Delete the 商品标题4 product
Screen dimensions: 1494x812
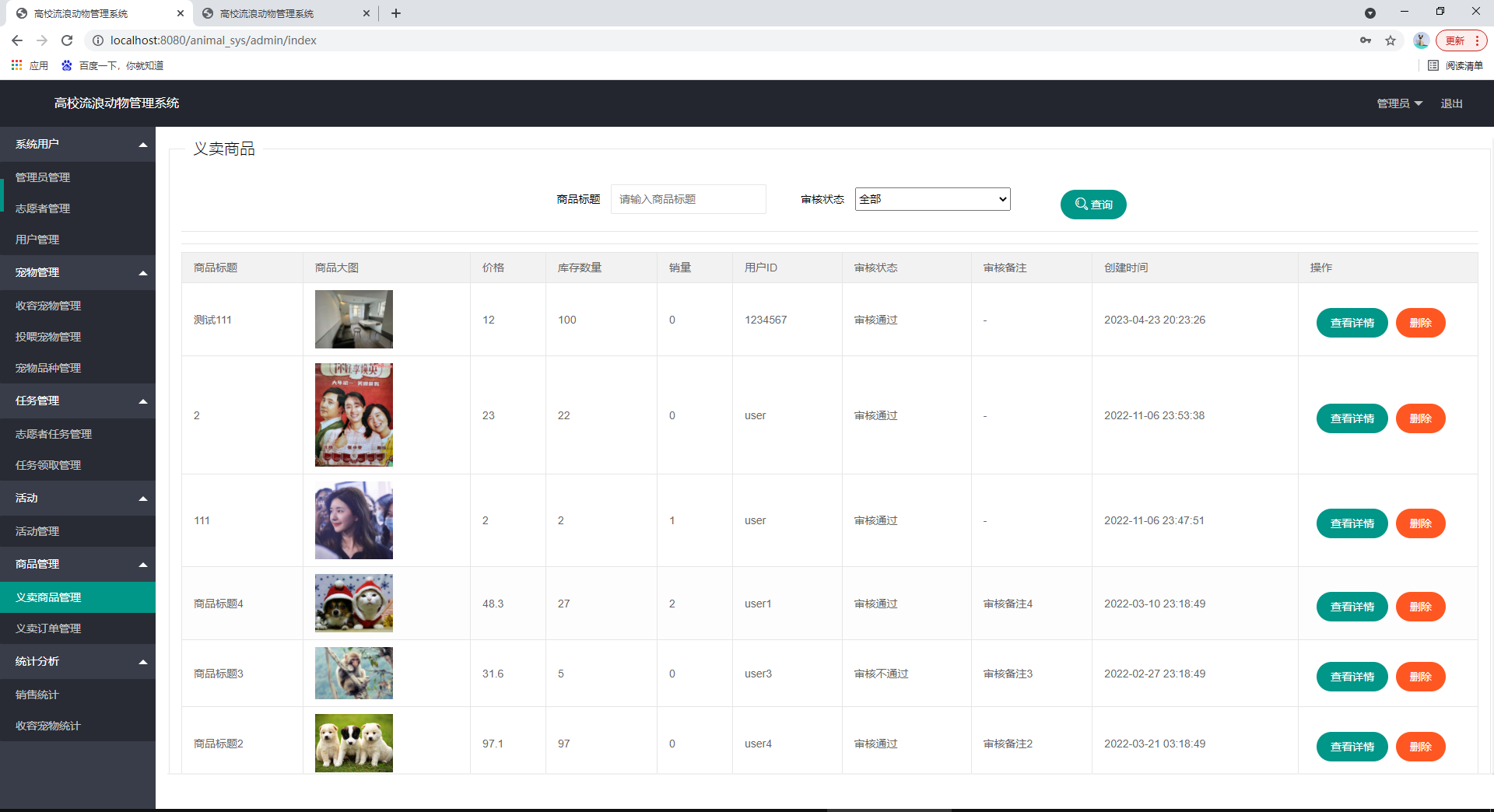[1420, 607]
